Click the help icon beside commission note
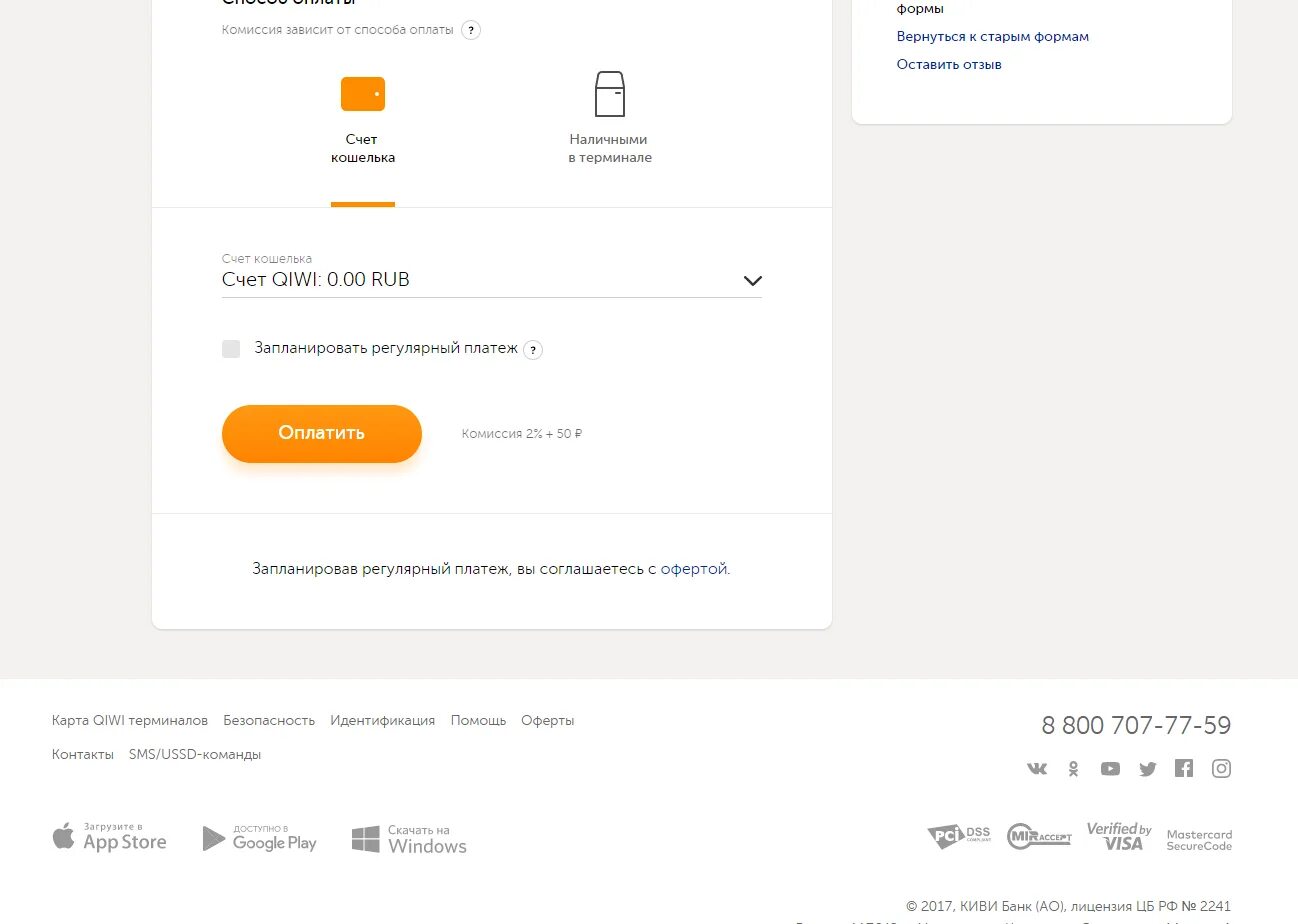Screen dimensions: 1298x924 point(471,30)
